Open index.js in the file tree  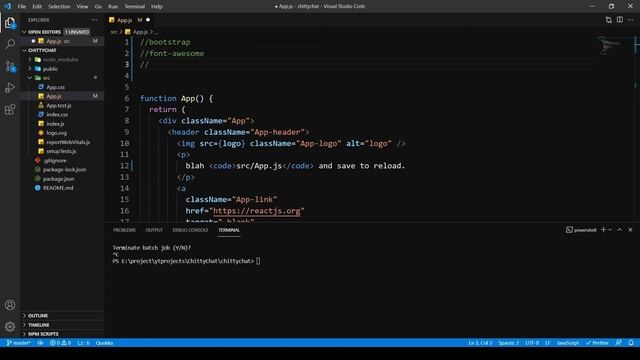coord(55,124)
